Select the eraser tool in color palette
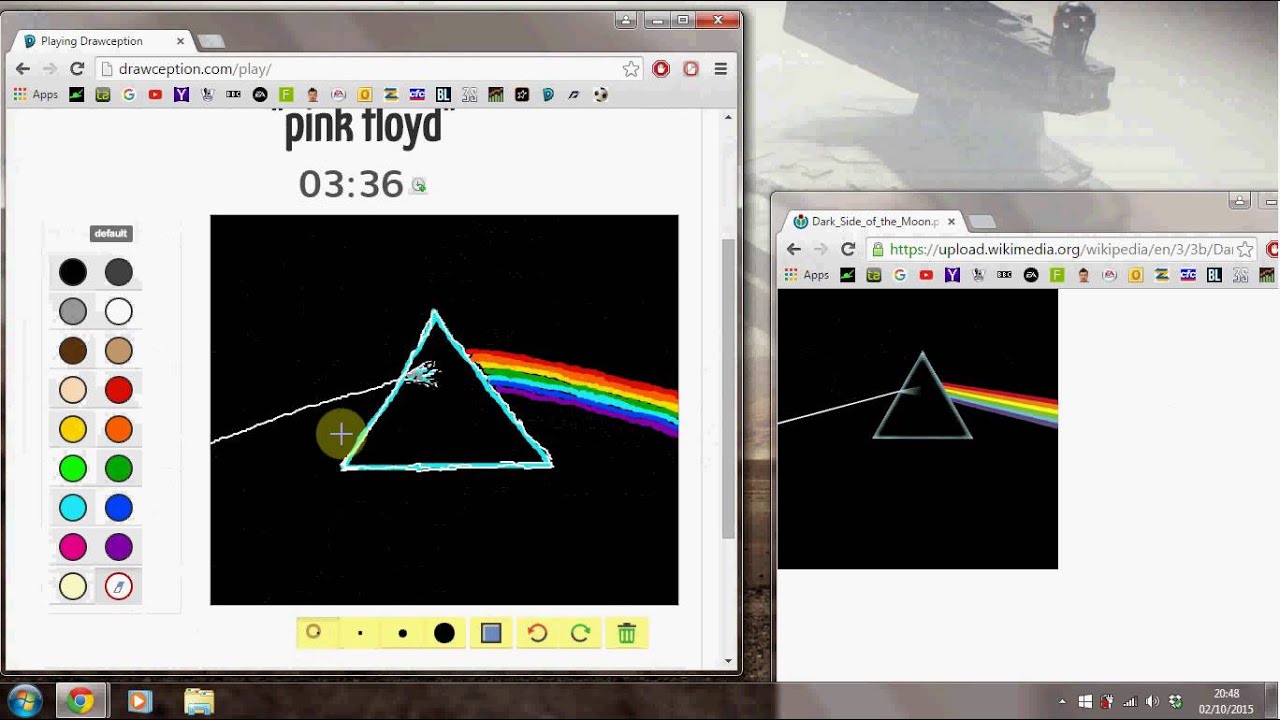This screenshot has height=720, width=1280. point(119,587)
